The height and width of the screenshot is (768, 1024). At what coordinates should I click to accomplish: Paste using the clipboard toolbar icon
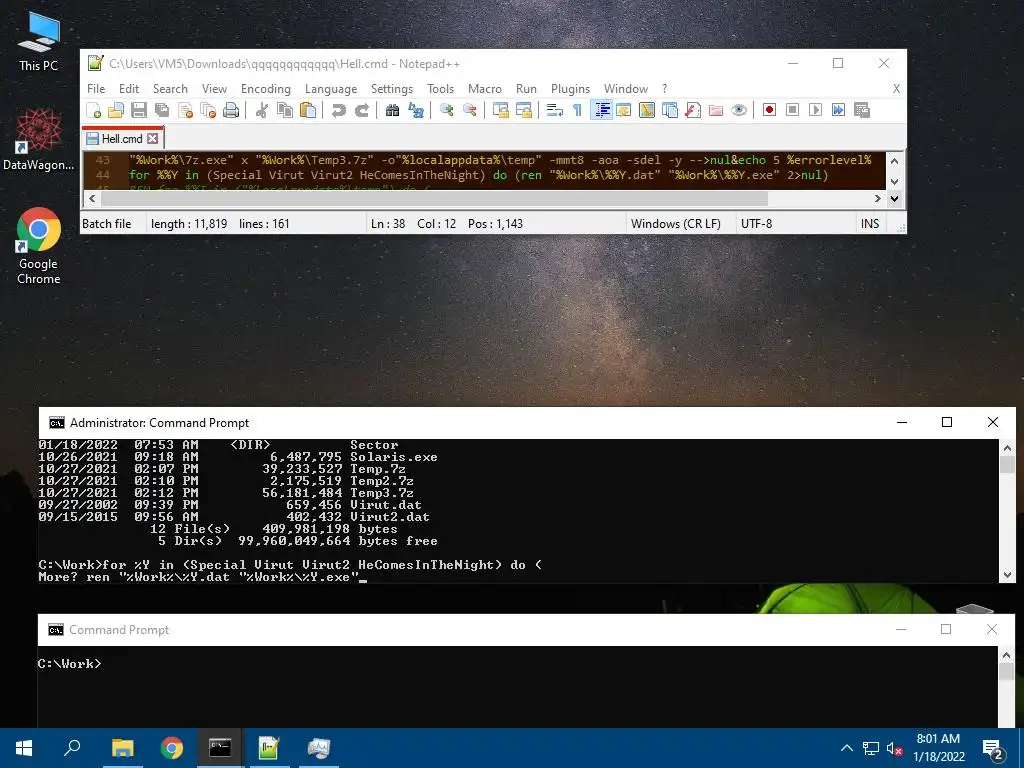(x=308, y=110)
